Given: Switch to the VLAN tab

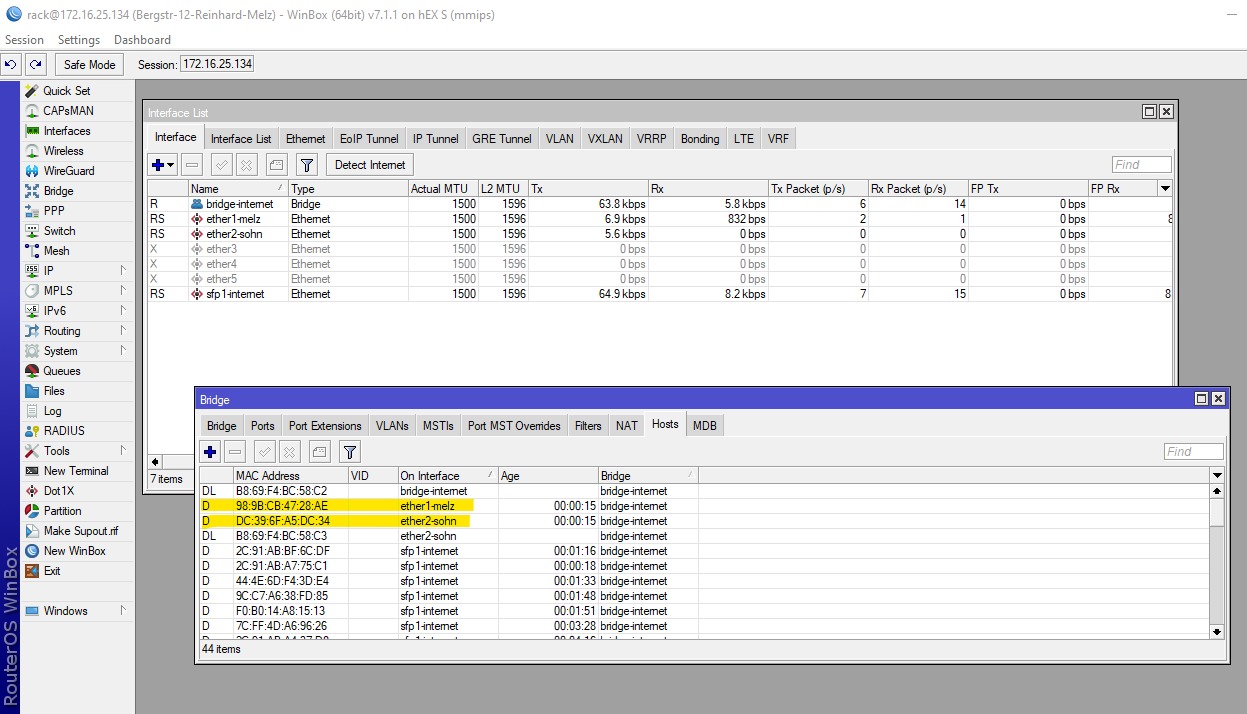Looking at the screenshot, I should [x=559, y=139].
